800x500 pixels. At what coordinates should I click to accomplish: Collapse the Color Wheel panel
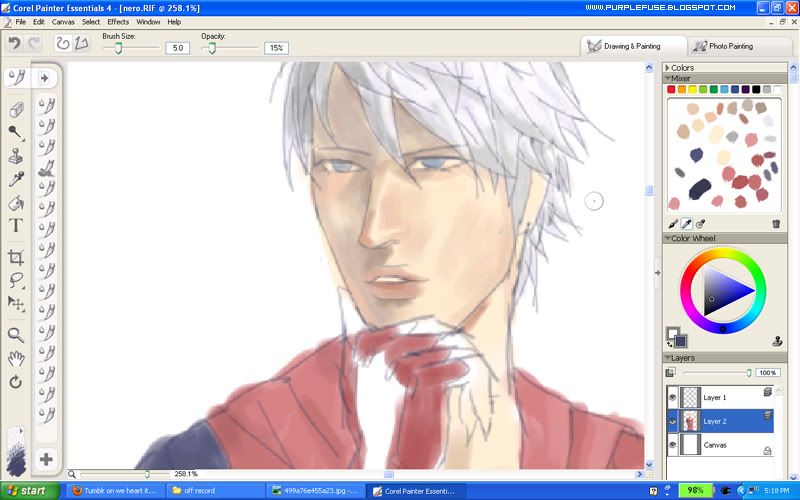[x=667, y=238]
